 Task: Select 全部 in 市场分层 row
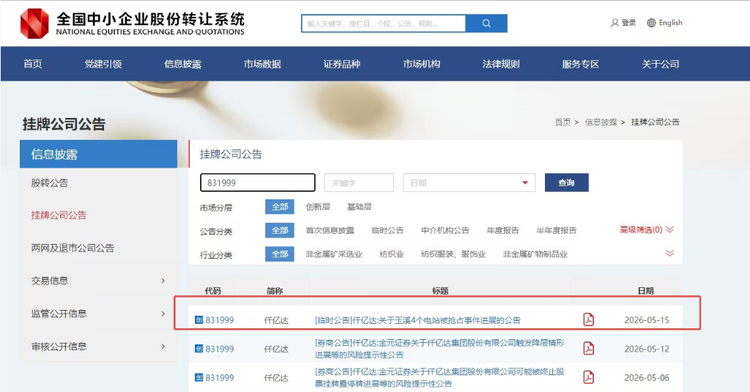tap(280, 207)
